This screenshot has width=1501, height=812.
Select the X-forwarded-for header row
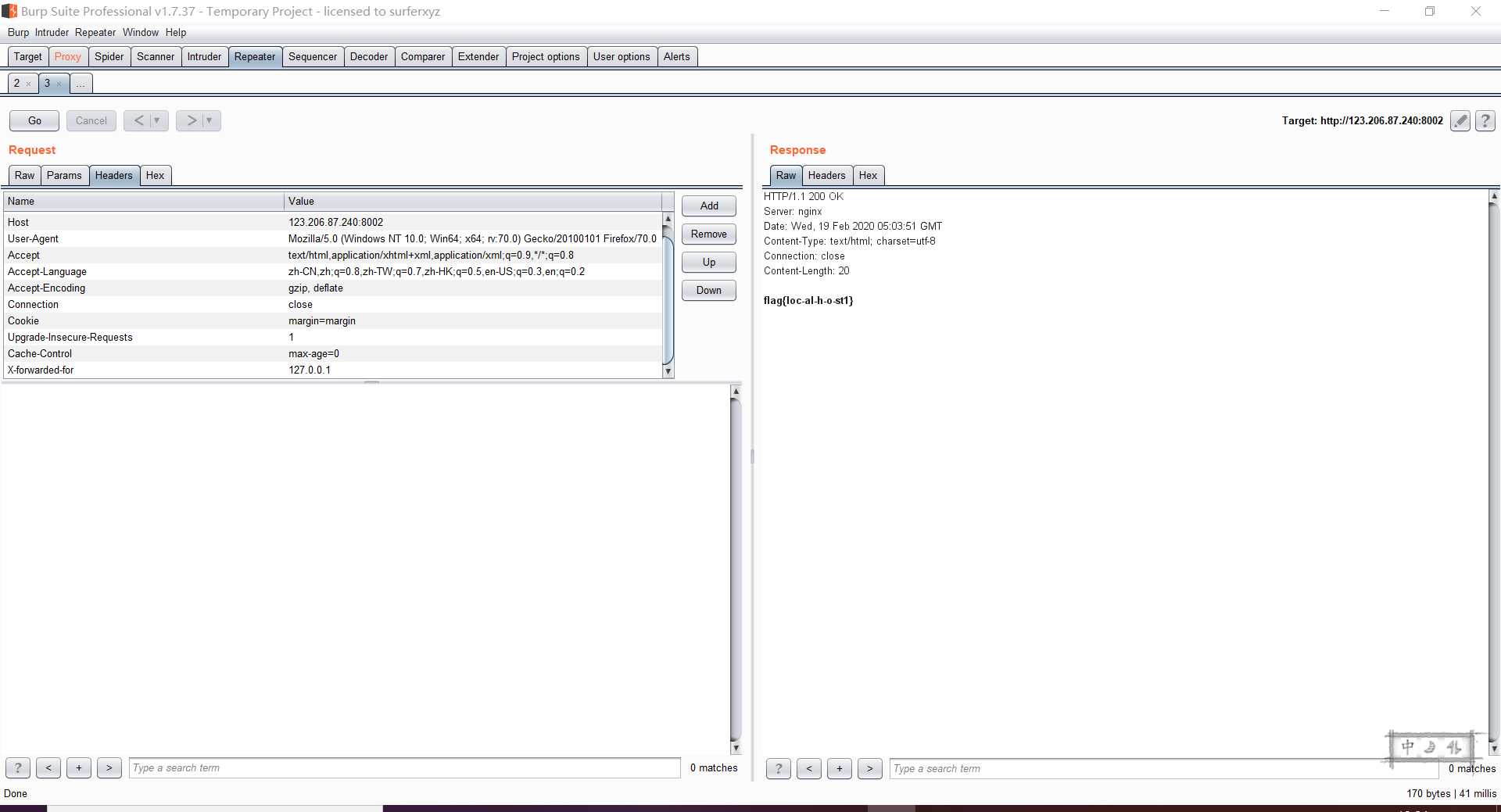[x=333, y=370]
